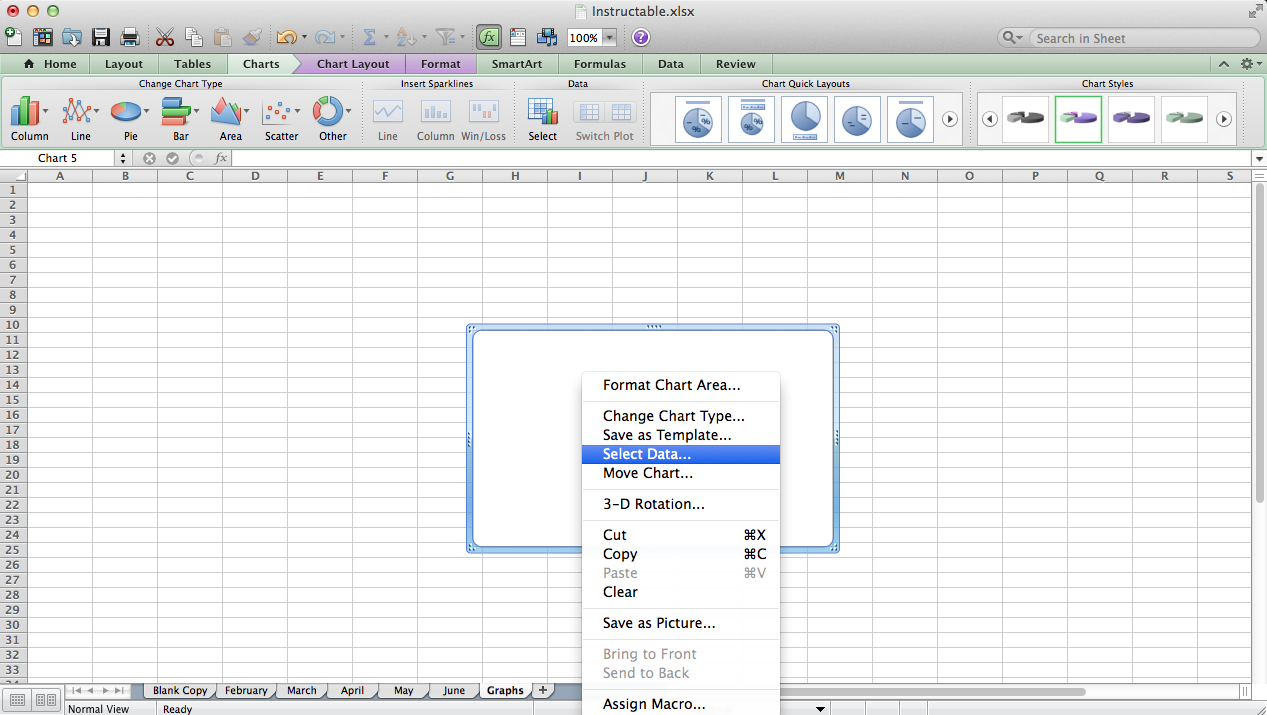Click the ribbon settings gear icon
Viewport: 1267px width, 715px height.
point(1246,64)
